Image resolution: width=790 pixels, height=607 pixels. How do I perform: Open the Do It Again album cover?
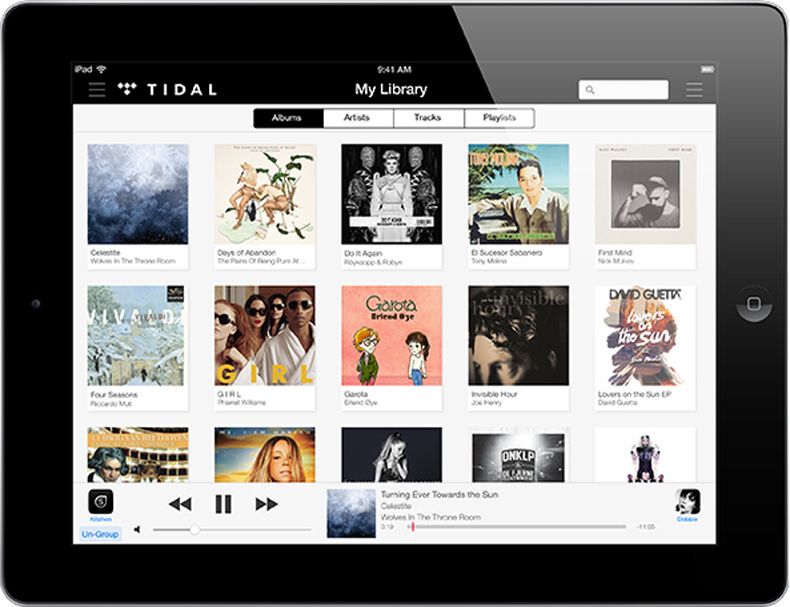pyautogui.click(x=391, y=194)
